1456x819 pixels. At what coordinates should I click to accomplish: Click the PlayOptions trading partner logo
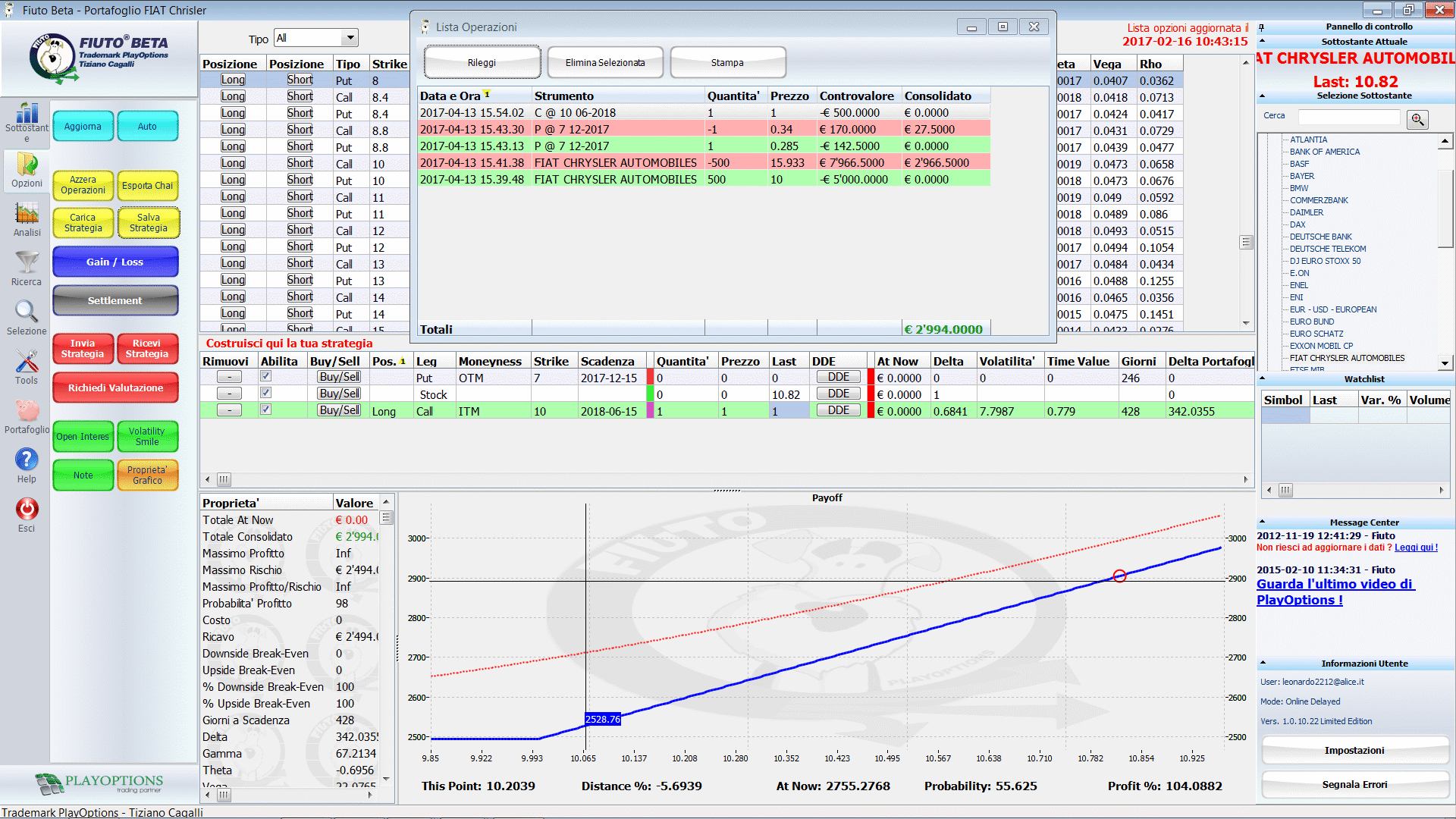click(x=99, y=783)
